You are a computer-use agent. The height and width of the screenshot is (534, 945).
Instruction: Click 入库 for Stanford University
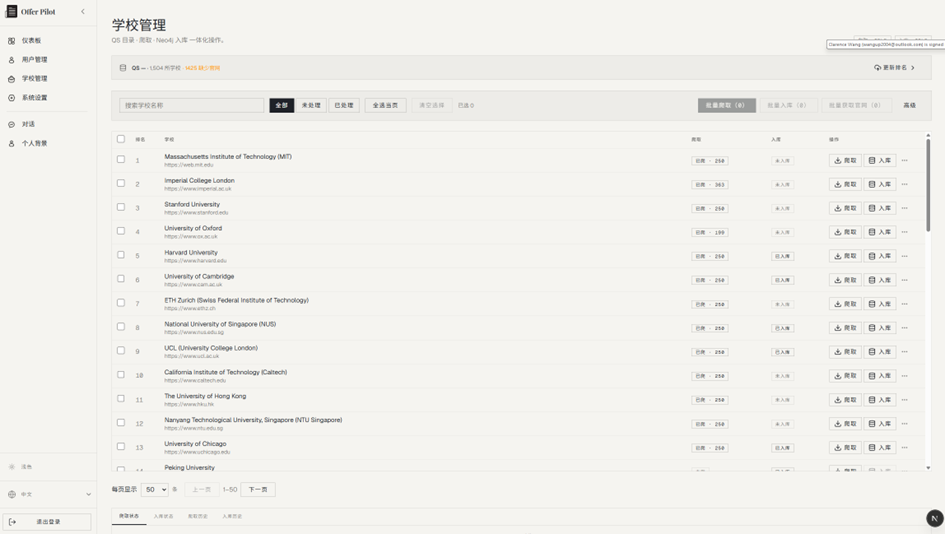coord(879,208)
